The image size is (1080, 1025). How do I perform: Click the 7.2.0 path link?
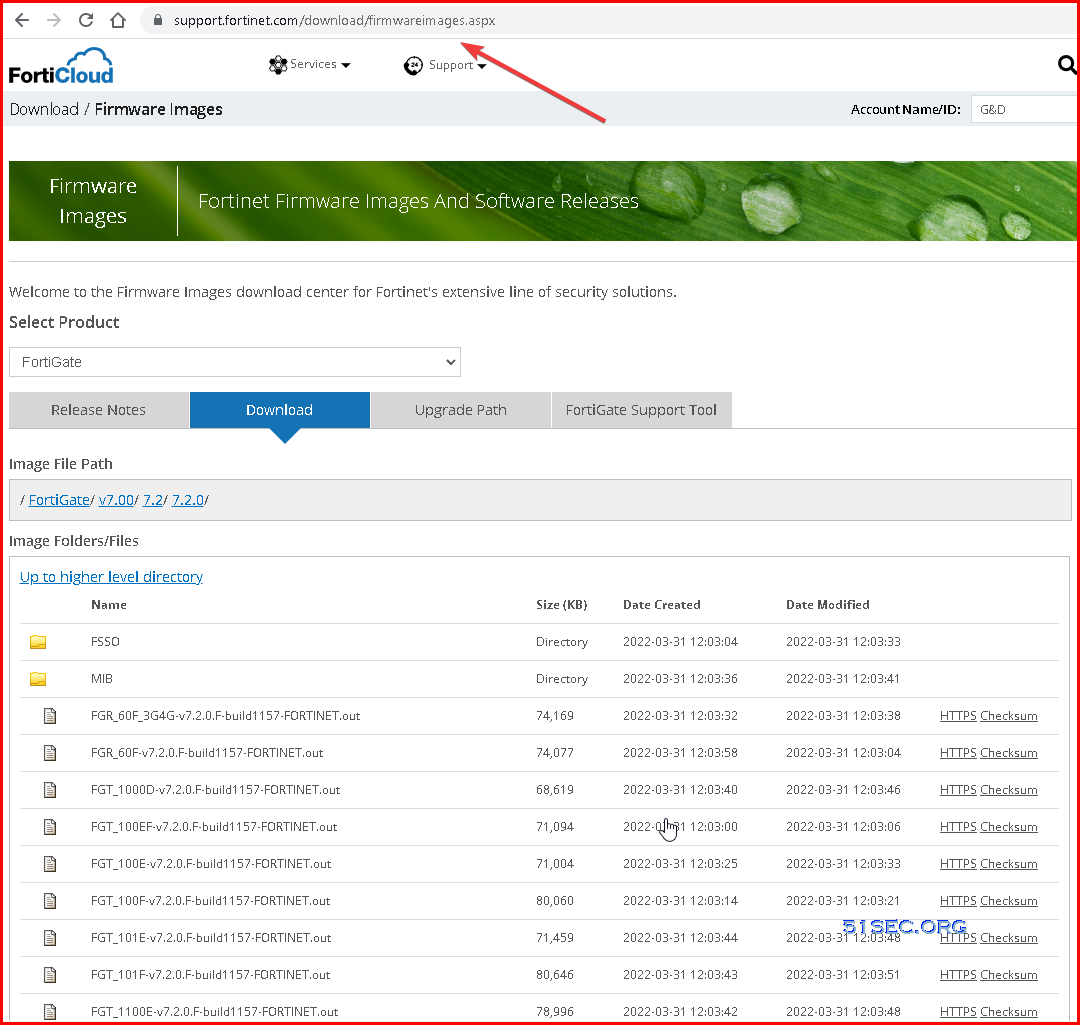coord(188,500)
